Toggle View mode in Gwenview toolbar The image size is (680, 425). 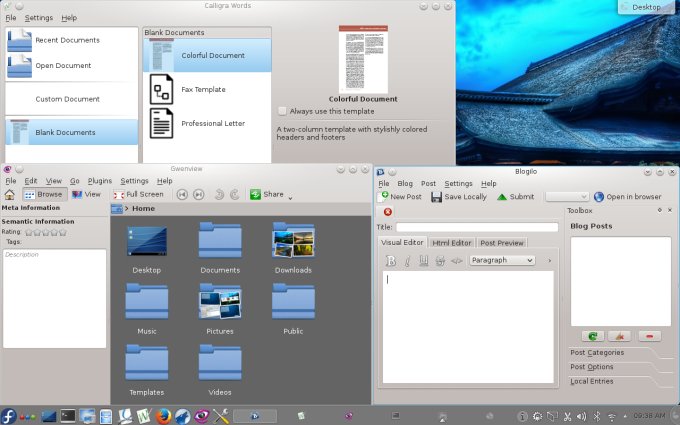[x=86, y=194]
